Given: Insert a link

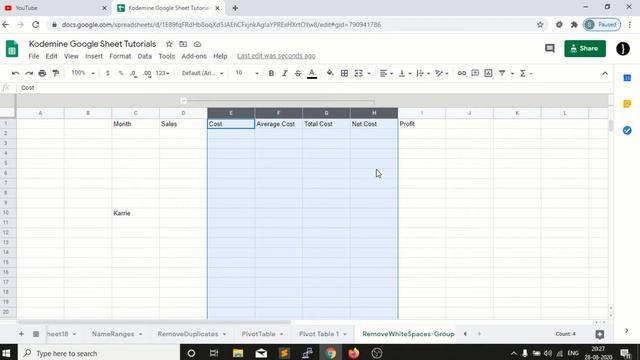Looking at the screenshot, I should (462, 73).
